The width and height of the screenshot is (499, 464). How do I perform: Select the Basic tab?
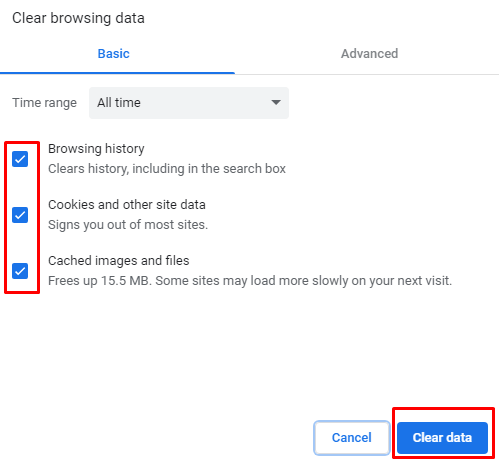point(113,54)
